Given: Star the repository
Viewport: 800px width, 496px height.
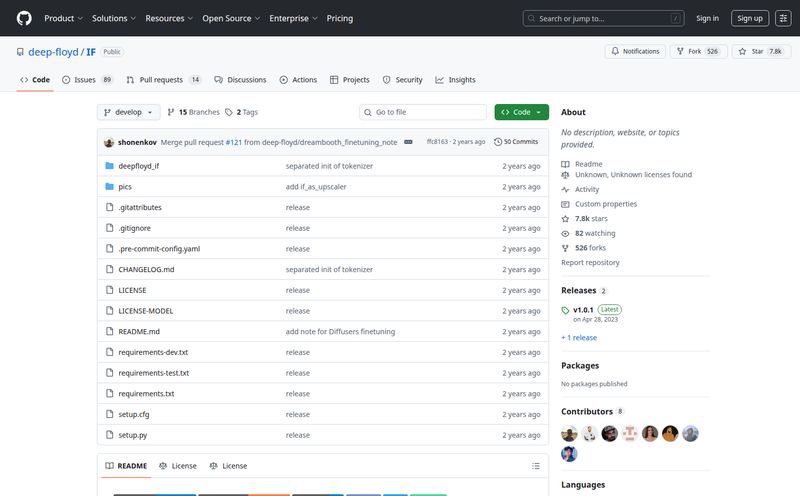Looking at the screenshot, I should pyautogui.click(x=761, y=52).
